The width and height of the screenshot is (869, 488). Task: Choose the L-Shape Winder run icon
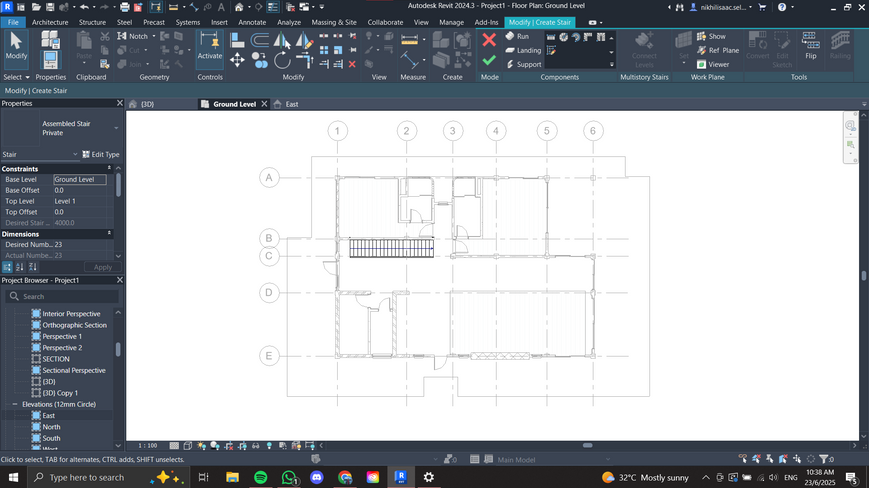pyautogui.click(x=588, y=37)
